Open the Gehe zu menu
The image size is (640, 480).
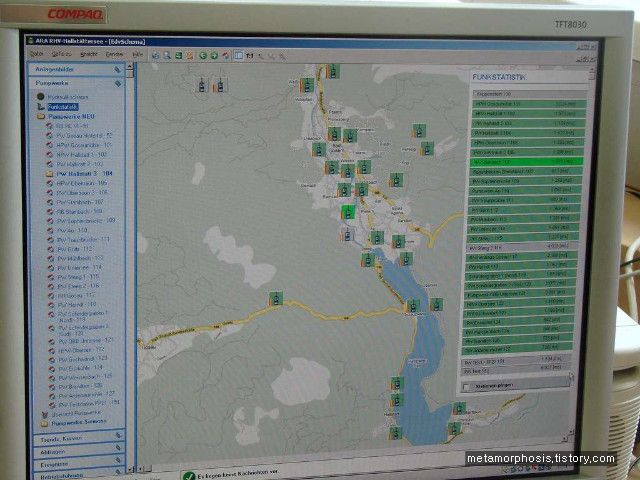61,54
